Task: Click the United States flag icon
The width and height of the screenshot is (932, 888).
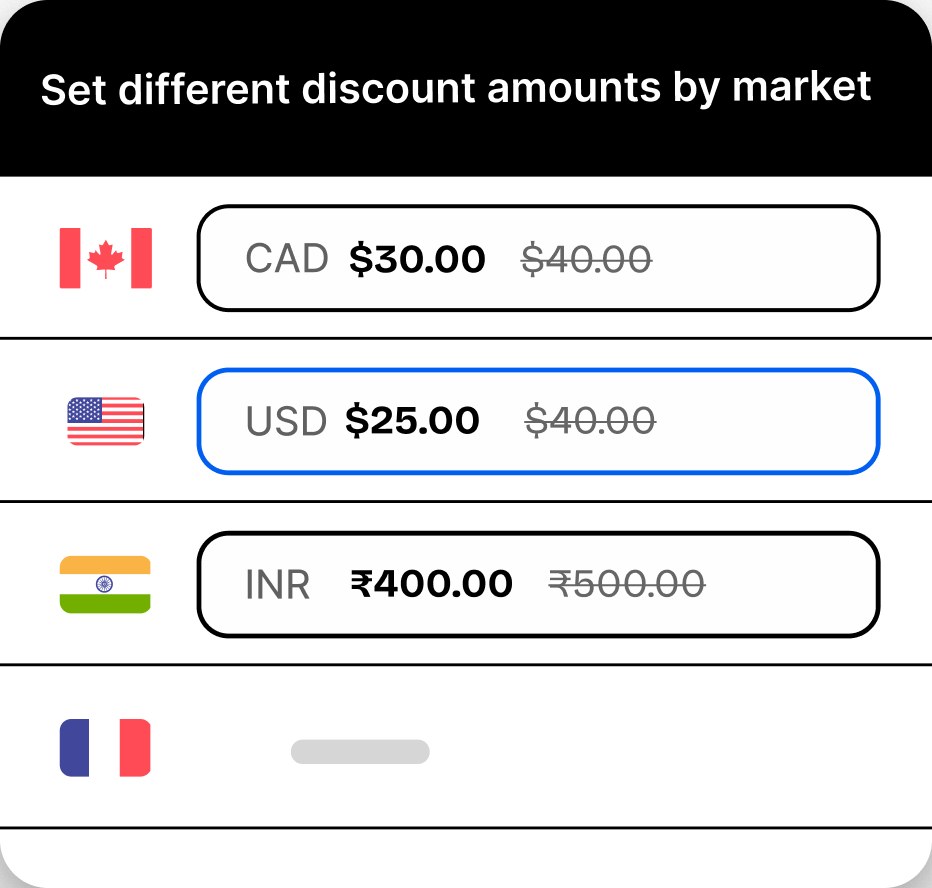Action: [105, 421]
